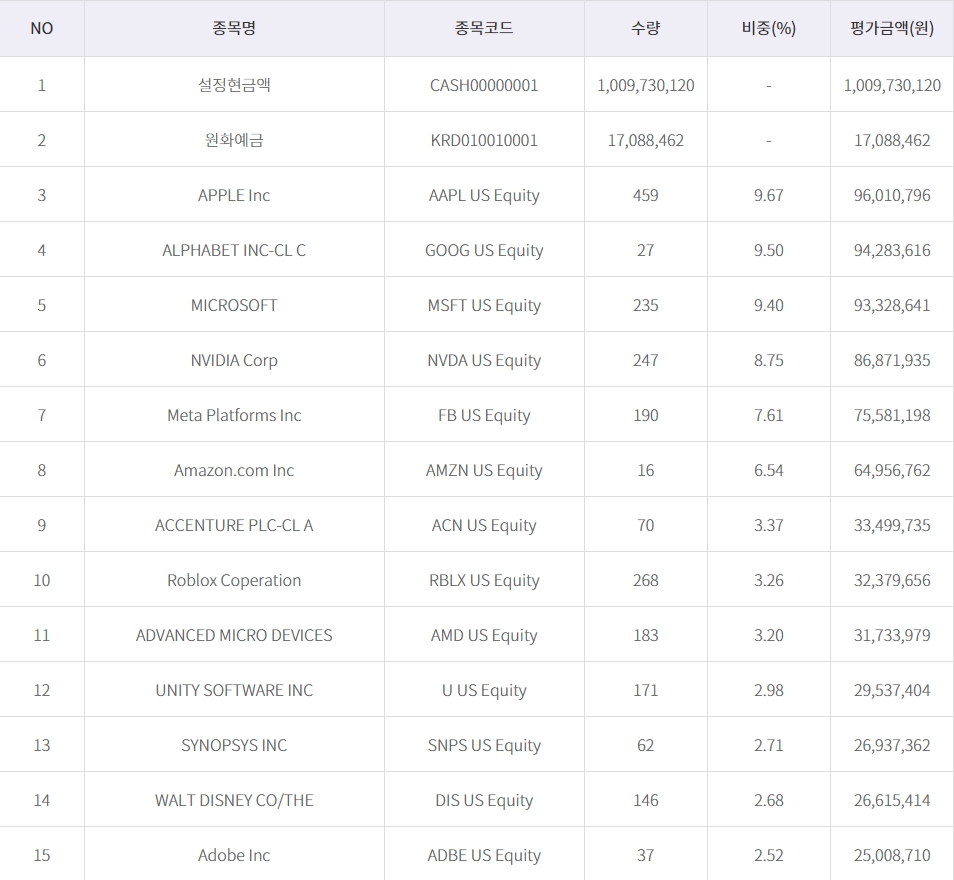Click Adobe Inc name cell

[x=234, y=855]
